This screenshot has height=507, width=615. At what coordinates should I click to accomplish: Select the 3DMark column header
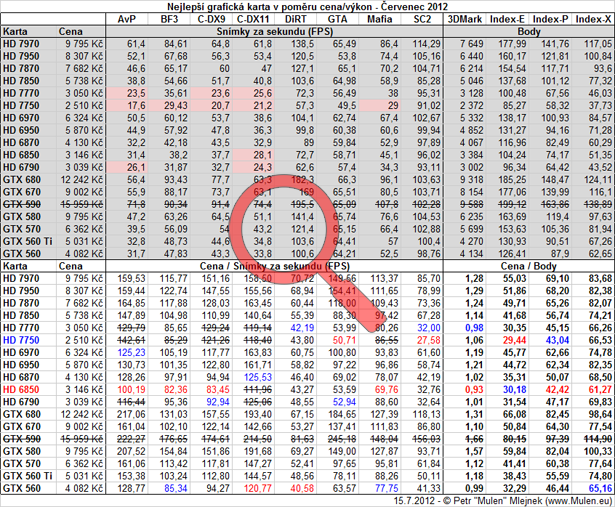pyautogui.click(x=465, y=19)
